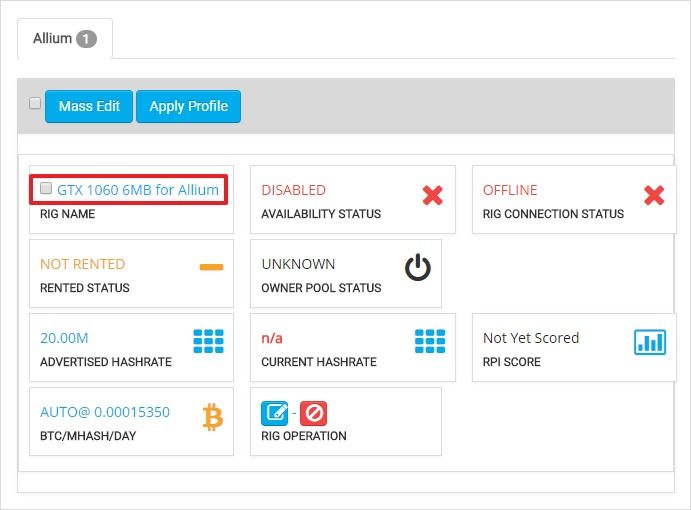Click the red X rig connection icon

pos(654,195)
